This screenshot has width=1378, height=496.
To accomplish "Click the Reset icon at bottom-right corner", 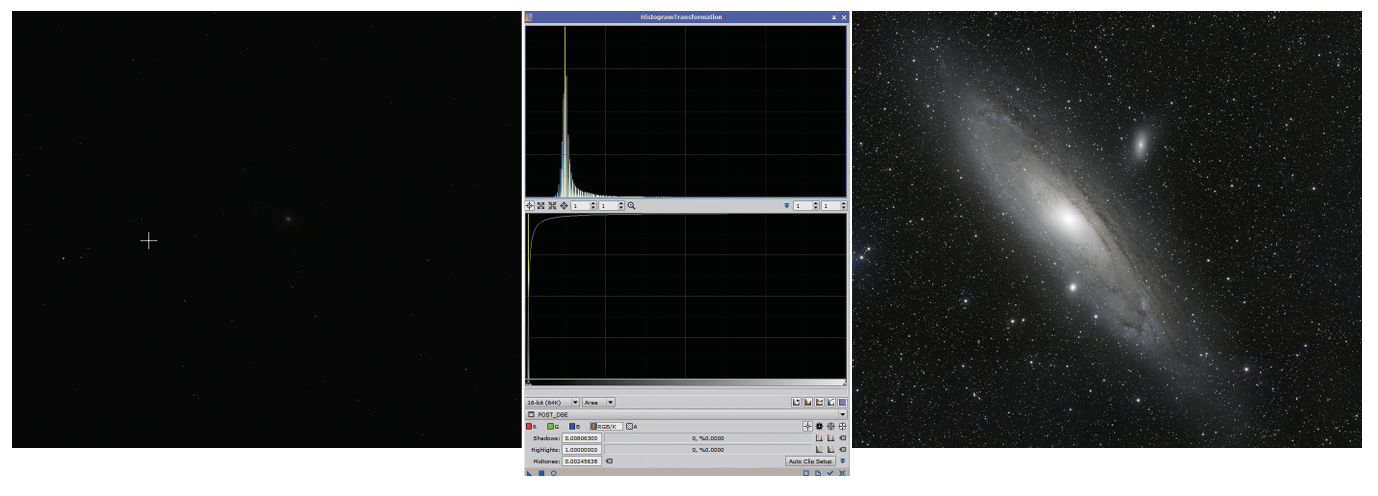I will coord(842,473).
